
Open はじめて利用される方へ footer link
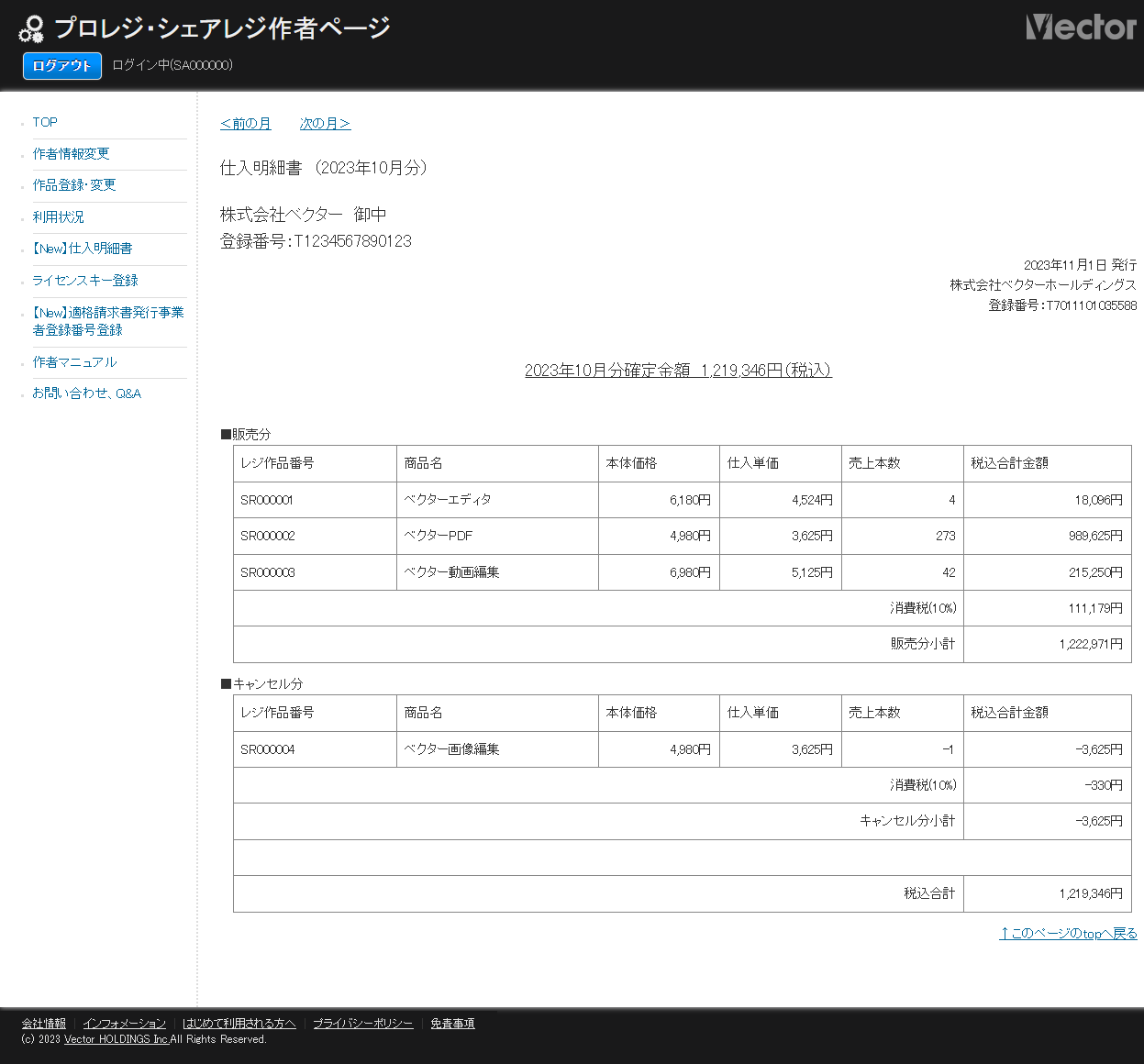click(239, 1023)
